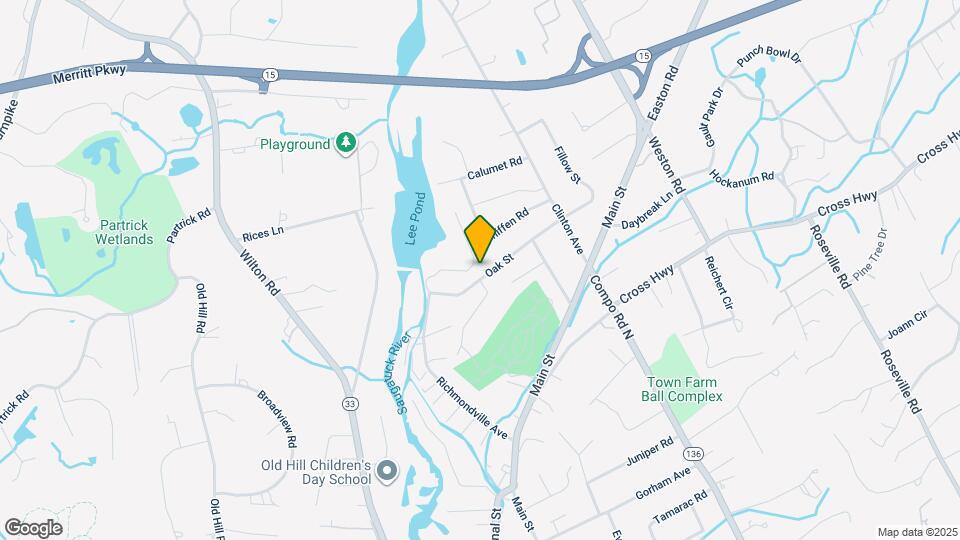The width and height of the screenshot is (960, 540).
Task: Click the Wilton Rd street label
Action: (260, 272)
